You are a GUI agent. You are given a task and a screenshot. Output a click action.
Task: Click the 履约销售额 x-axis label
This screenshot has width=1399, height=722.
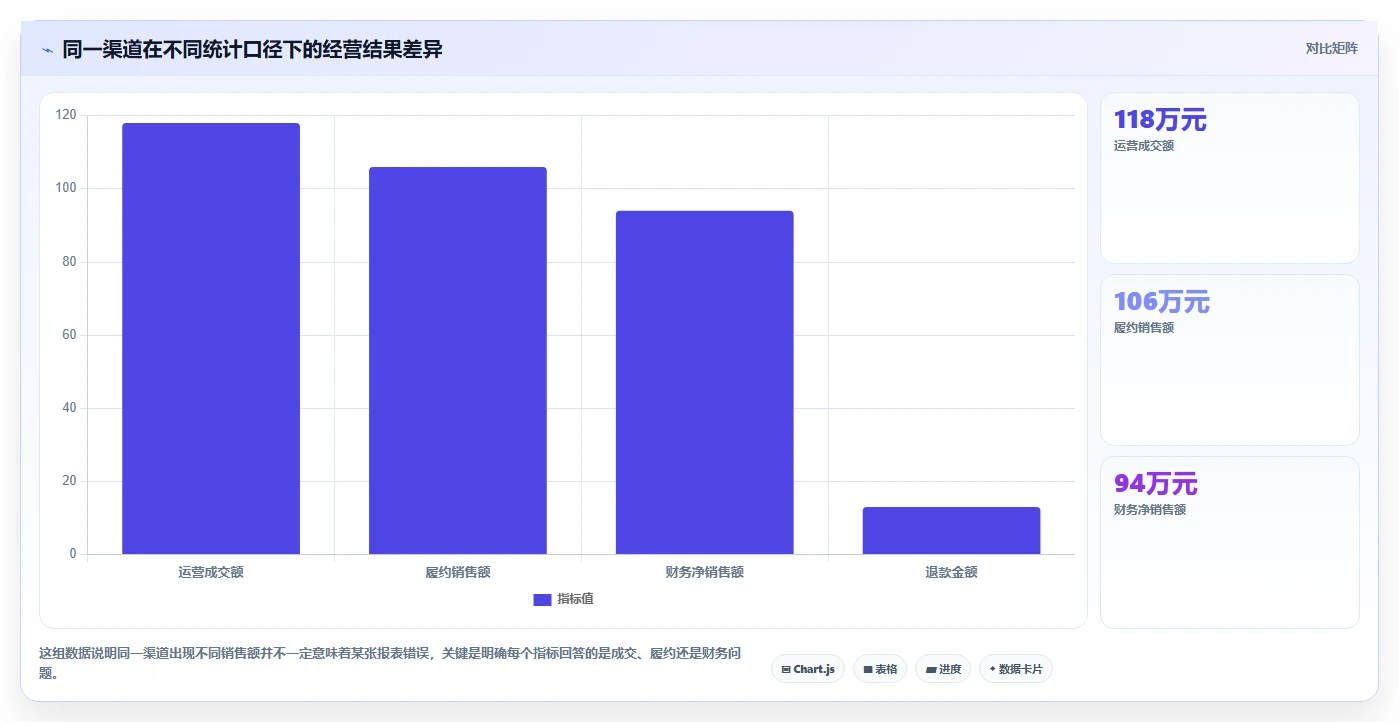pos(458,572)
